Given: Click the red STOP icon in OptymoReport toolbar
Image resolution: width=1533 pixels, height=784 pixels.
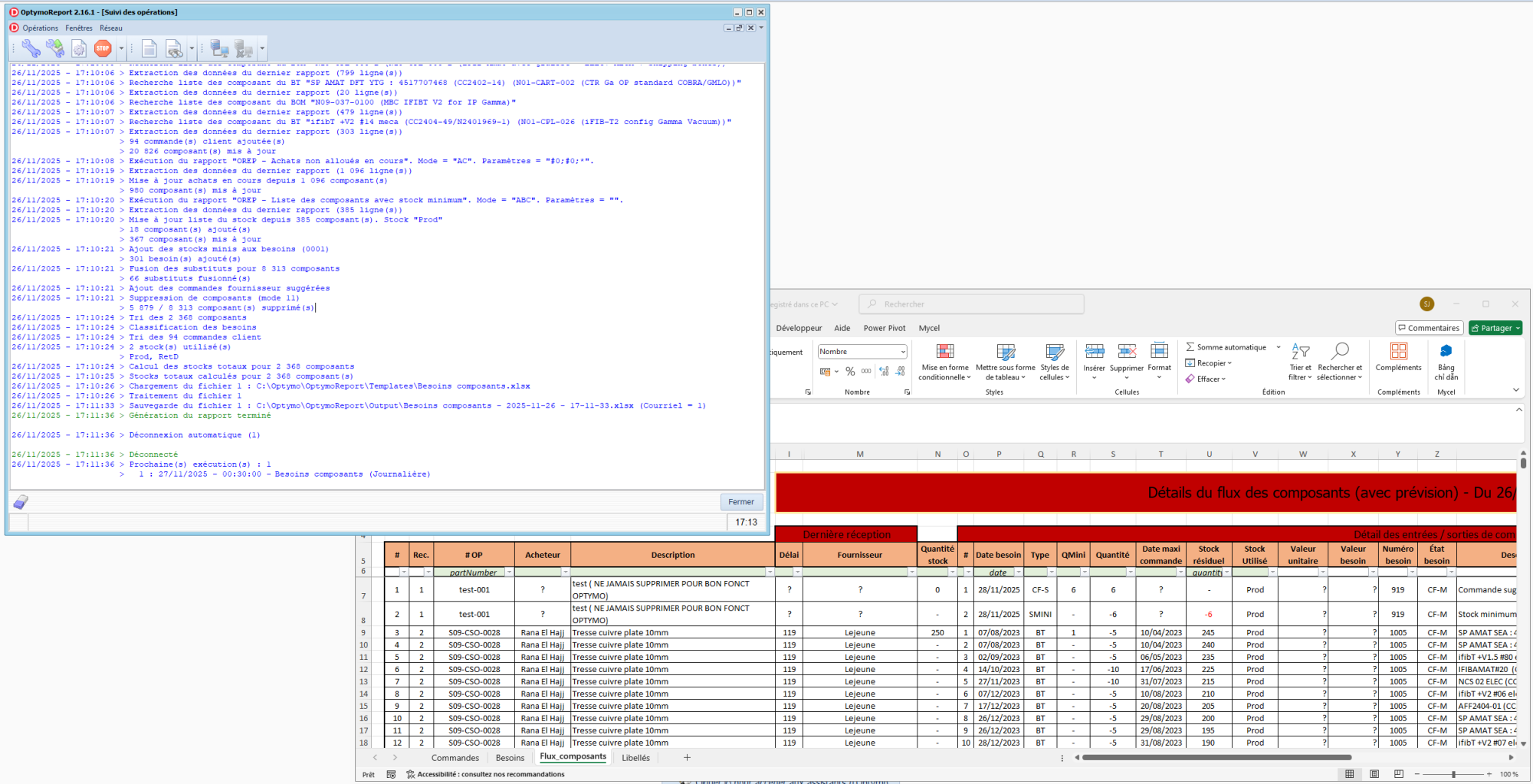Looking at the screenshot, I should [x=103, y=48].
